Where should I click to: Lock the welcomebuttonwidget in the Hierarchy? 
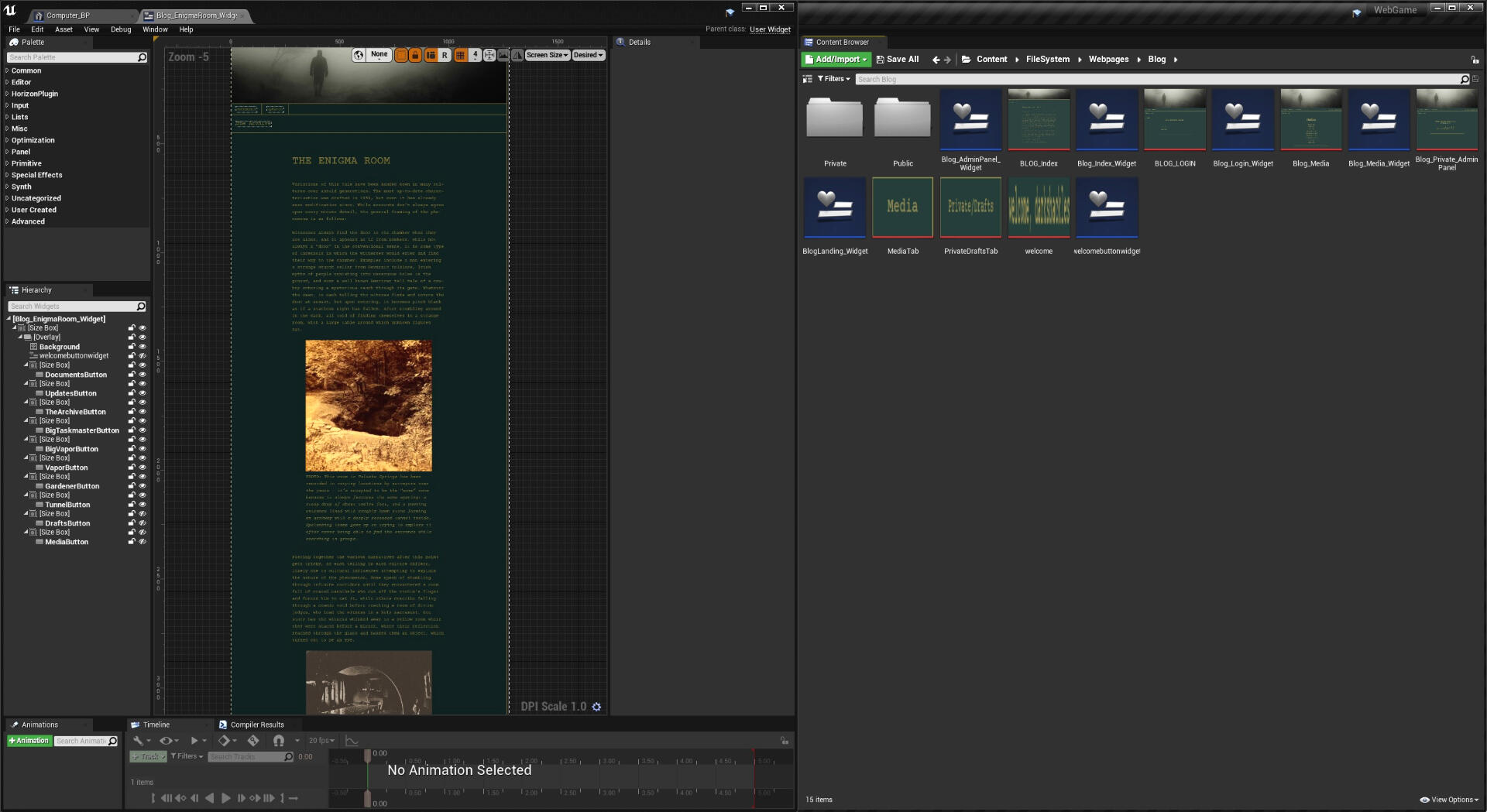tap(132, 356)
